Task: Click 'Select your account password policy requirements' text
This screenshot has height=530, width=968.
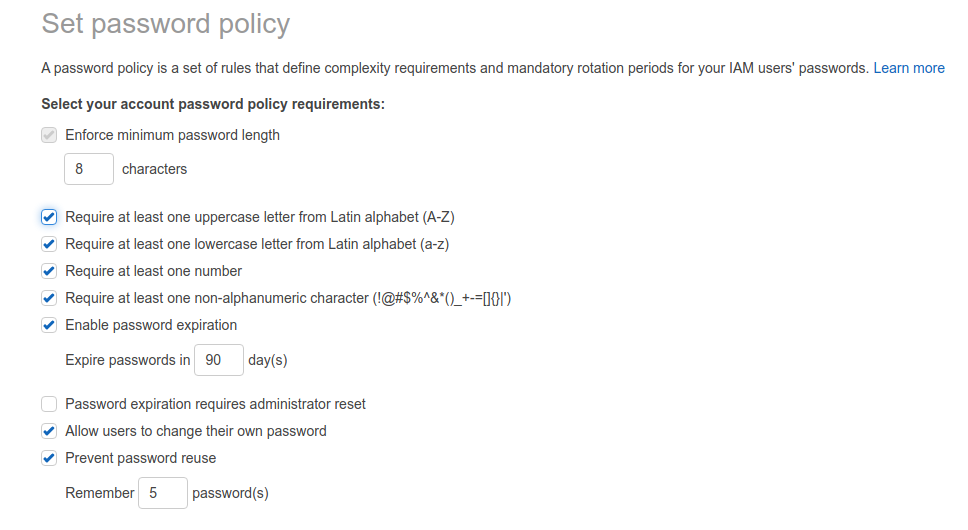Action: coord(213,104)
